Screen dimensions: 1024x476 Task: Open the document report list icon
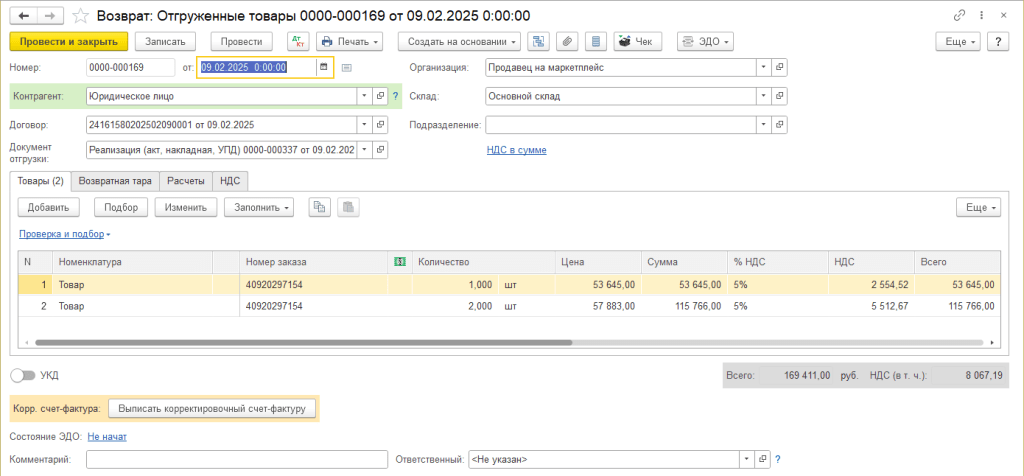tap(595, 41)
